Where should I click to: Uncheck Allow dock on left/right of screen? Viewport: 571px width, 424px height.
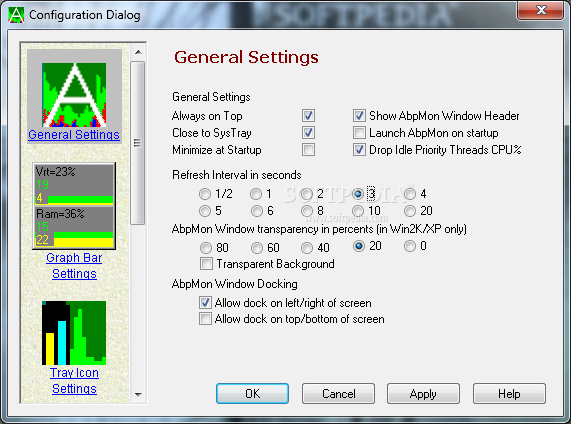pos(205,302)
